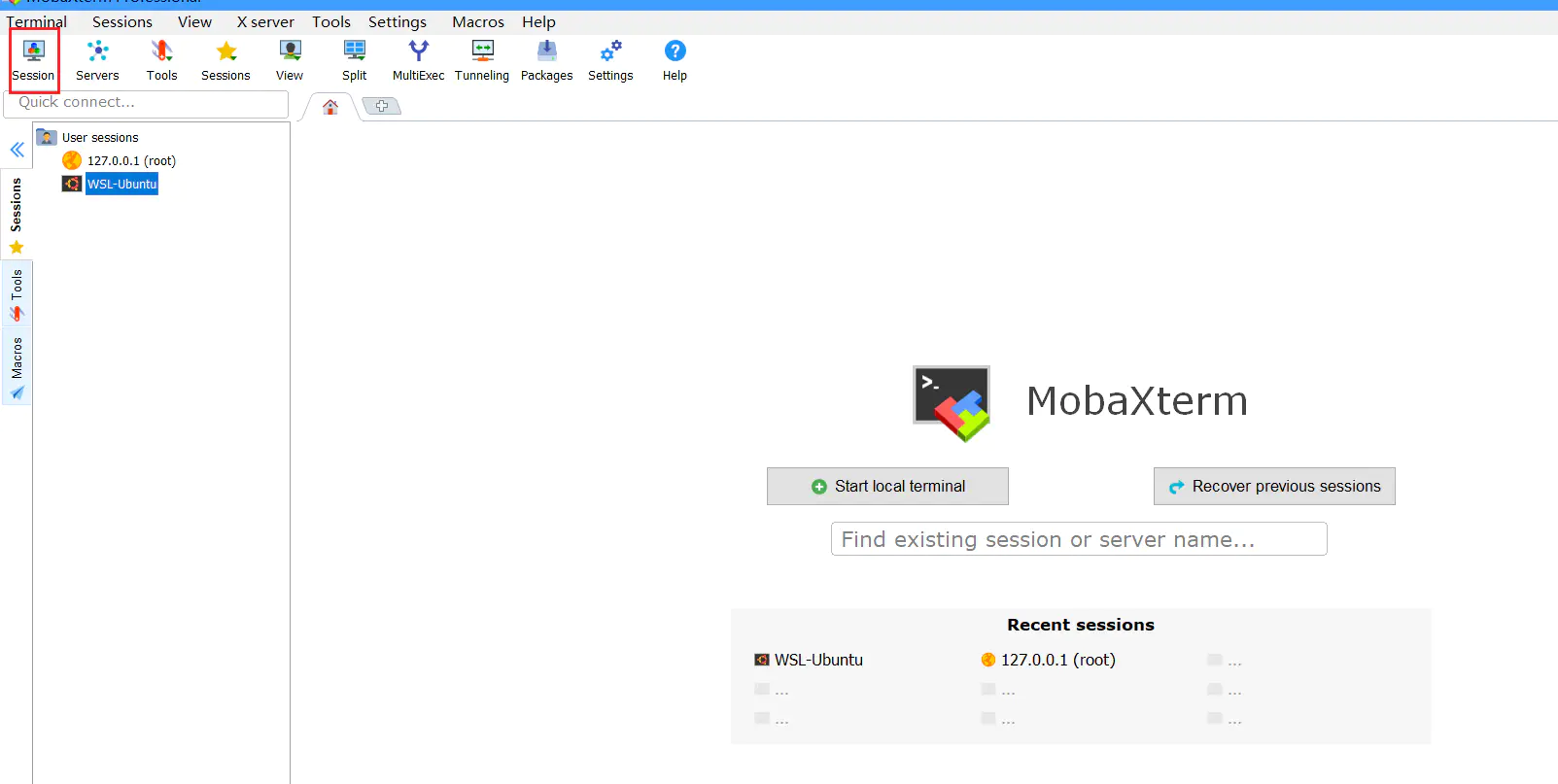
Task: Click the User sessions folder icon
Action: click(x=47, y=137)
